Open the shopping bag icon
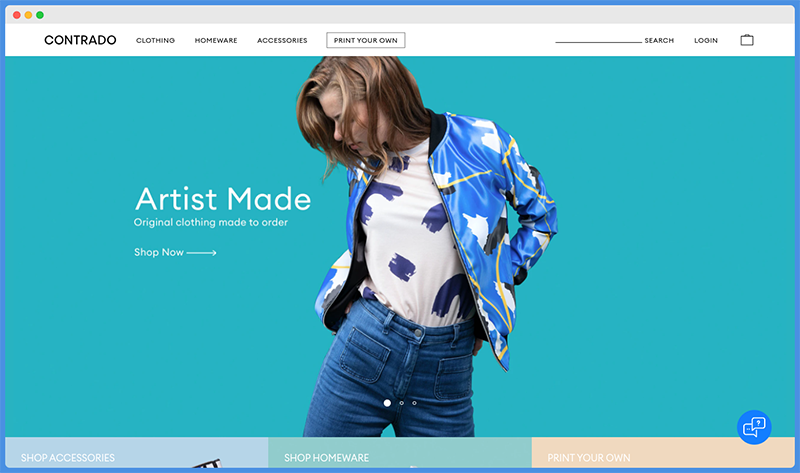Image resolution: width=800 pixels, height=473 pixels. coord(747,40)
